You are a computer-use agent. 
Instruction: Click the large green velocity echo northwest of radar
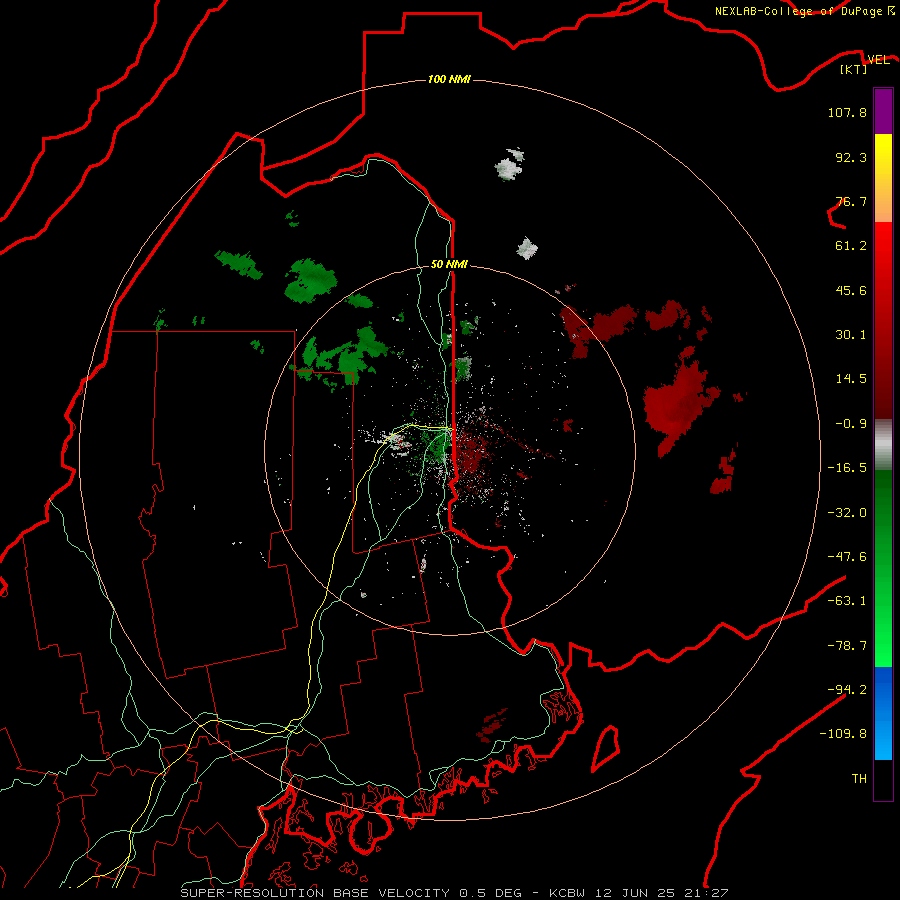(311, 280)
